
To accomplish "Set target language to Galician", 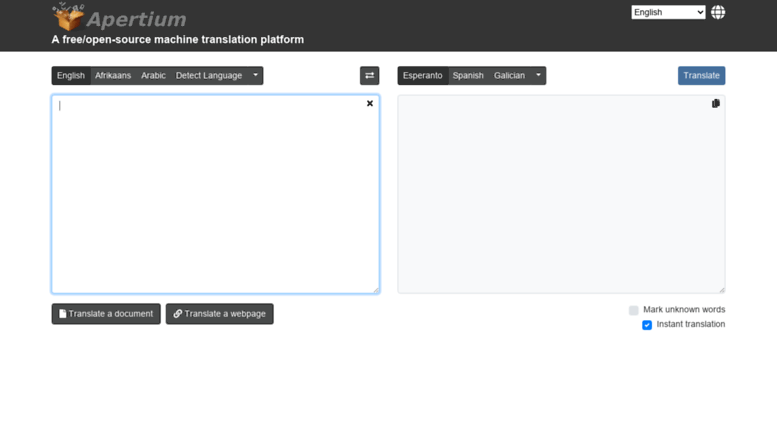I will [x=509, y=76].
